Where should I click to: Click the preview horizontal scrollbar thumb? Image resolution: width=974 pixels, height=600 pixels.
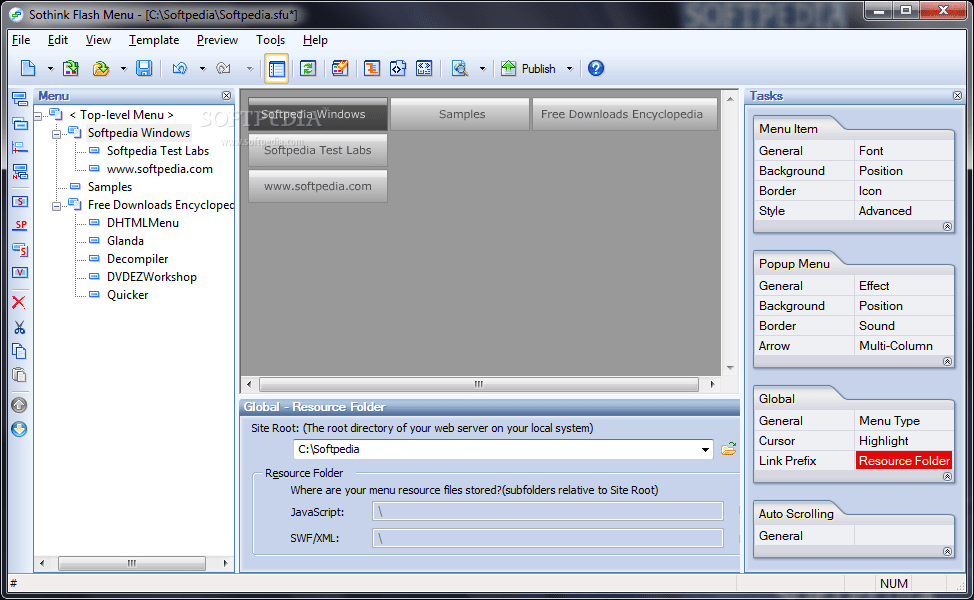click(478, 384)
